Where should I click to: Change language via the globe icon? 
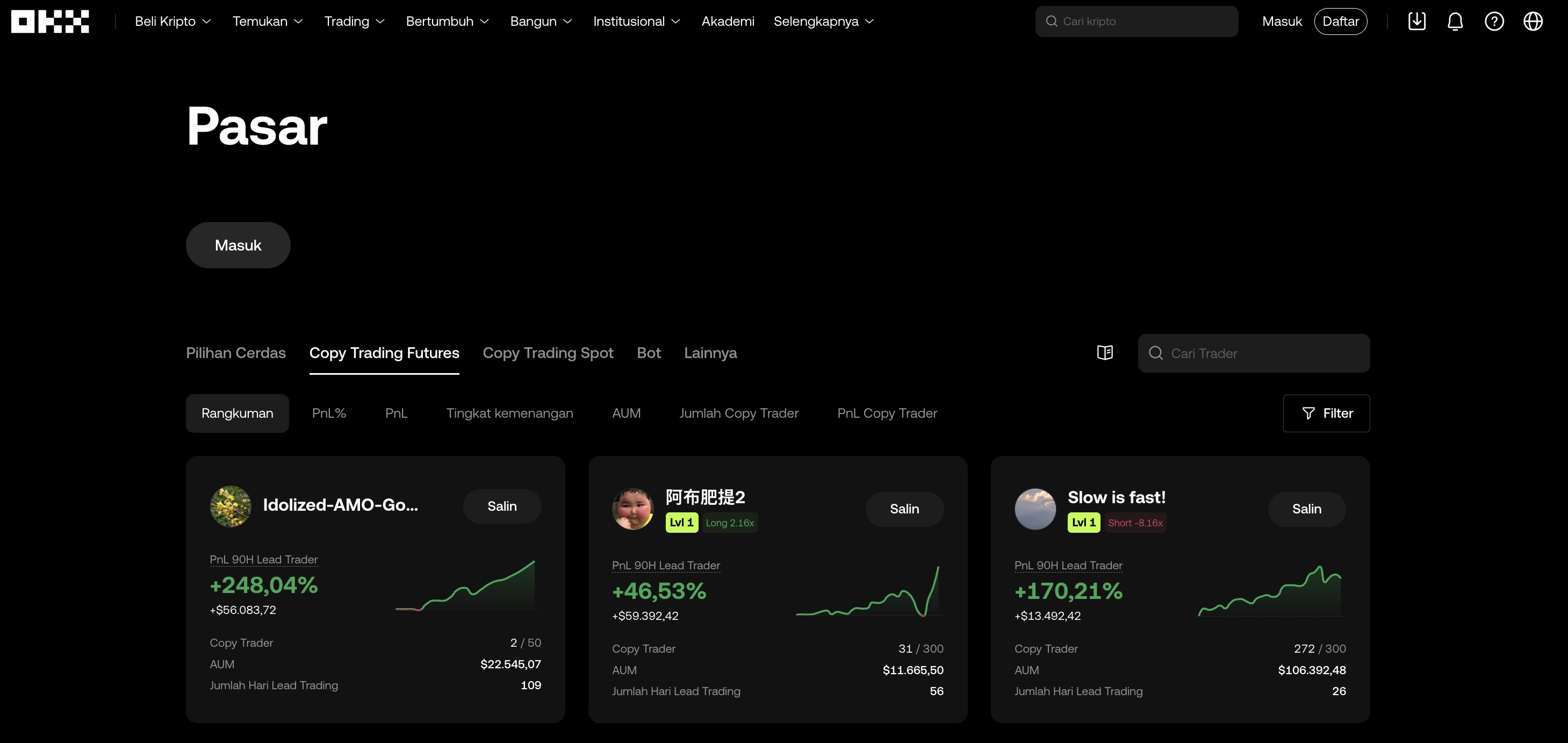[1533, 21]
